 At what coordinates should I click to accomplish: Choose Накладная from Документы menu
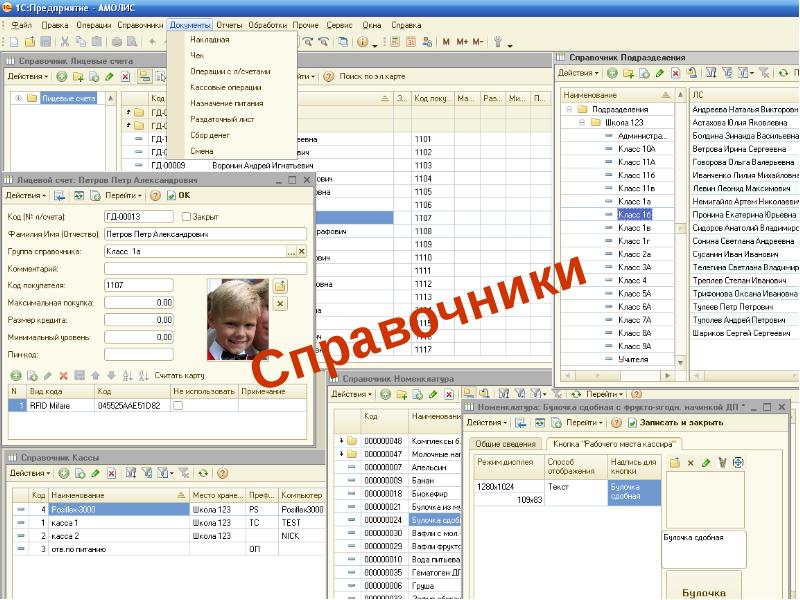(x=210, y=40)
